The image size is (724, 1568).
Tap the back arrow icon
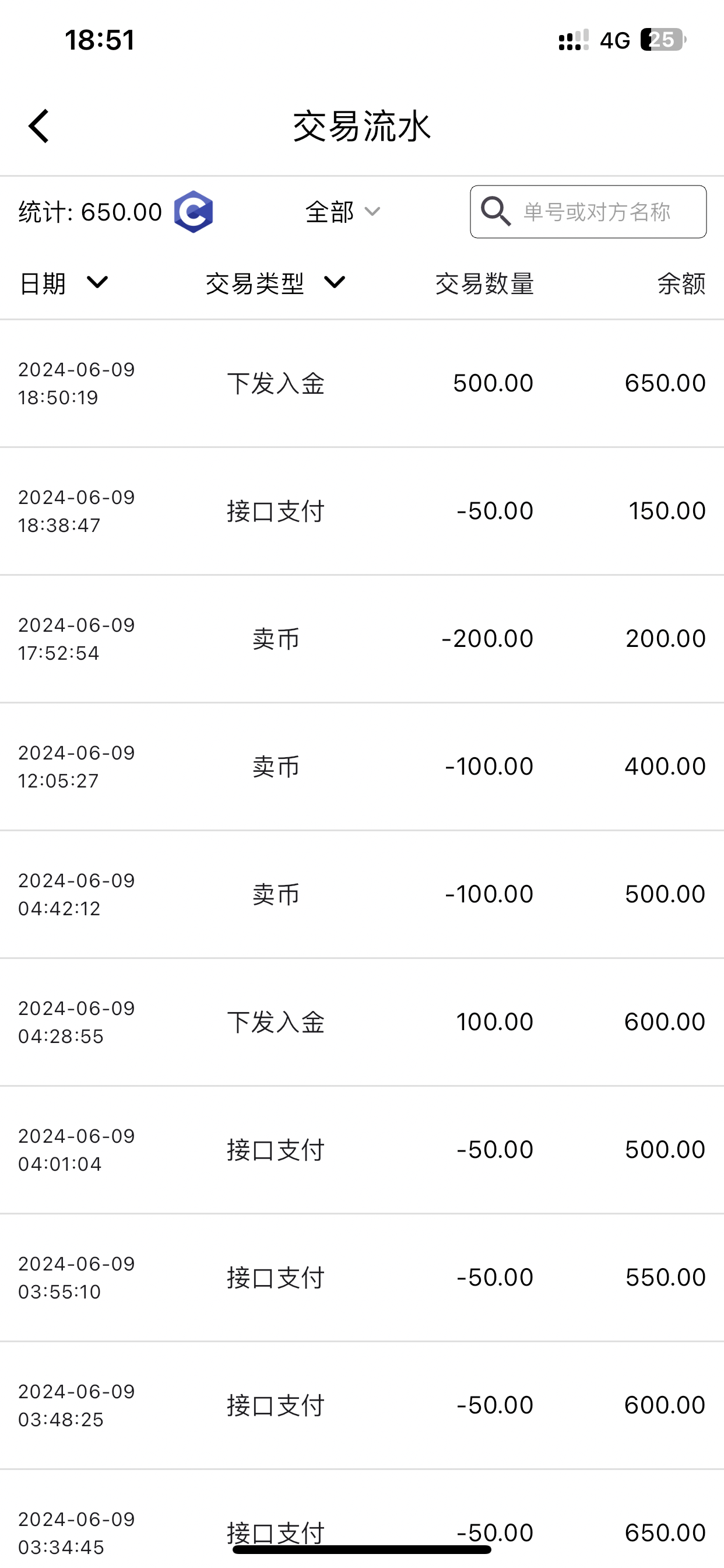(x=39, y=127)
